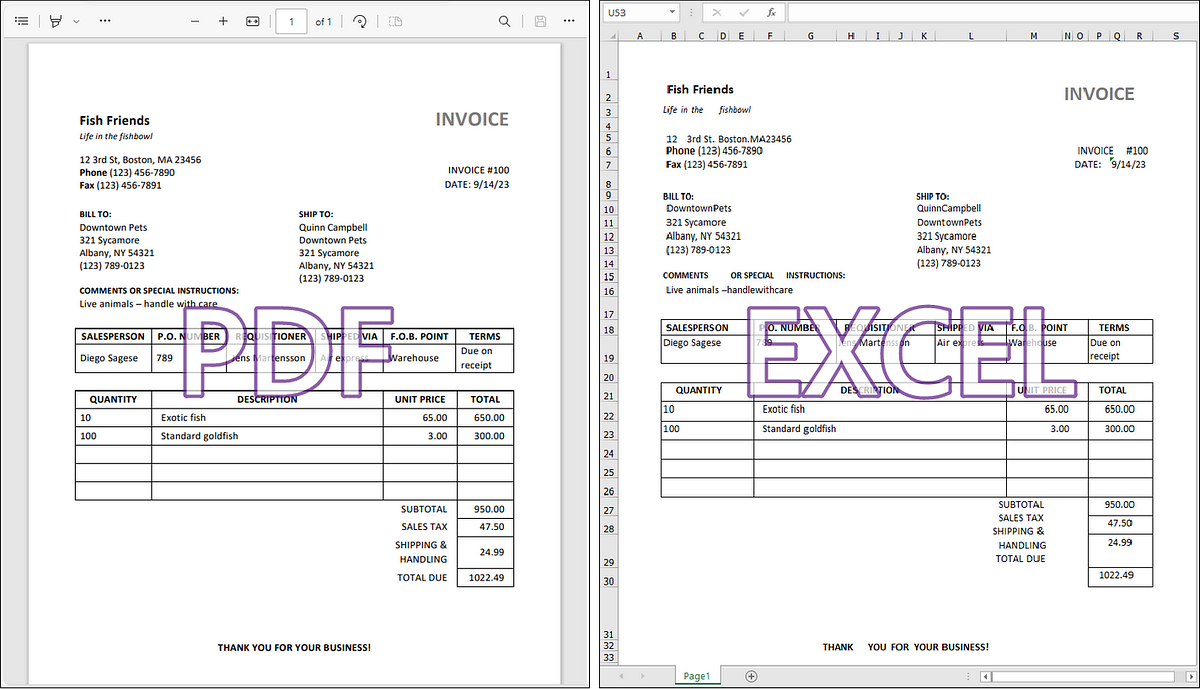Image resolution: width=1200 pixels, height=689 pixels.
Task: Add a new worksheet with the plus button
Action: (x=749, y=675)
